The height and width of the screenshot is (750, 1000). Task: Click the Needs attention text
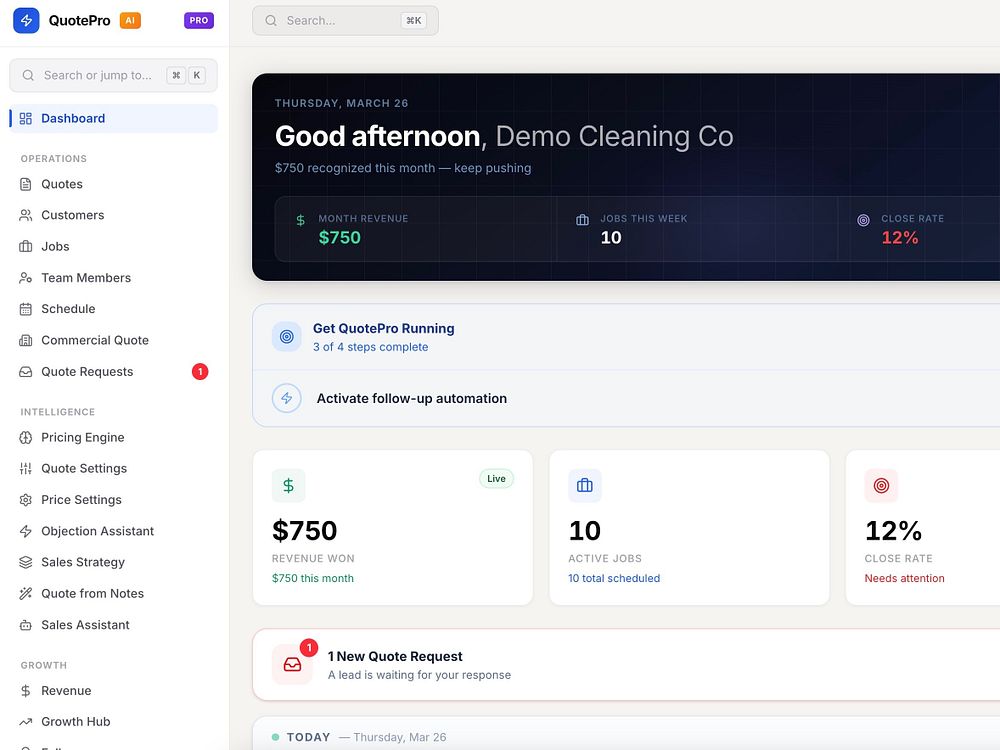click(x=904, y=578)
